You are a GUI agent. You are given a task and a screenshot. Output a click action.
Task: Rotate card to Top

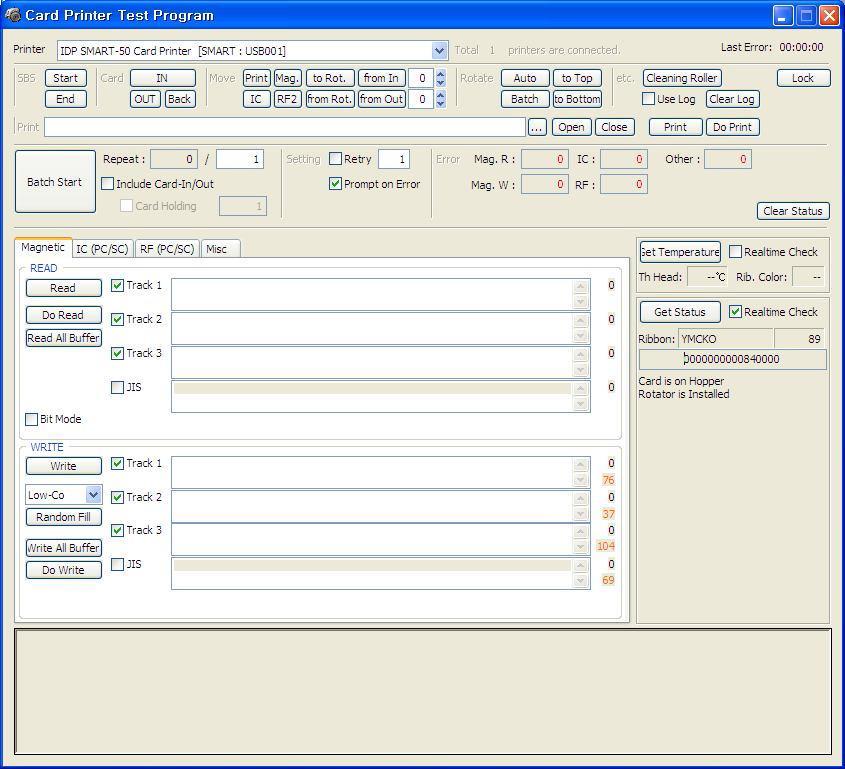(x=577, y=78)
